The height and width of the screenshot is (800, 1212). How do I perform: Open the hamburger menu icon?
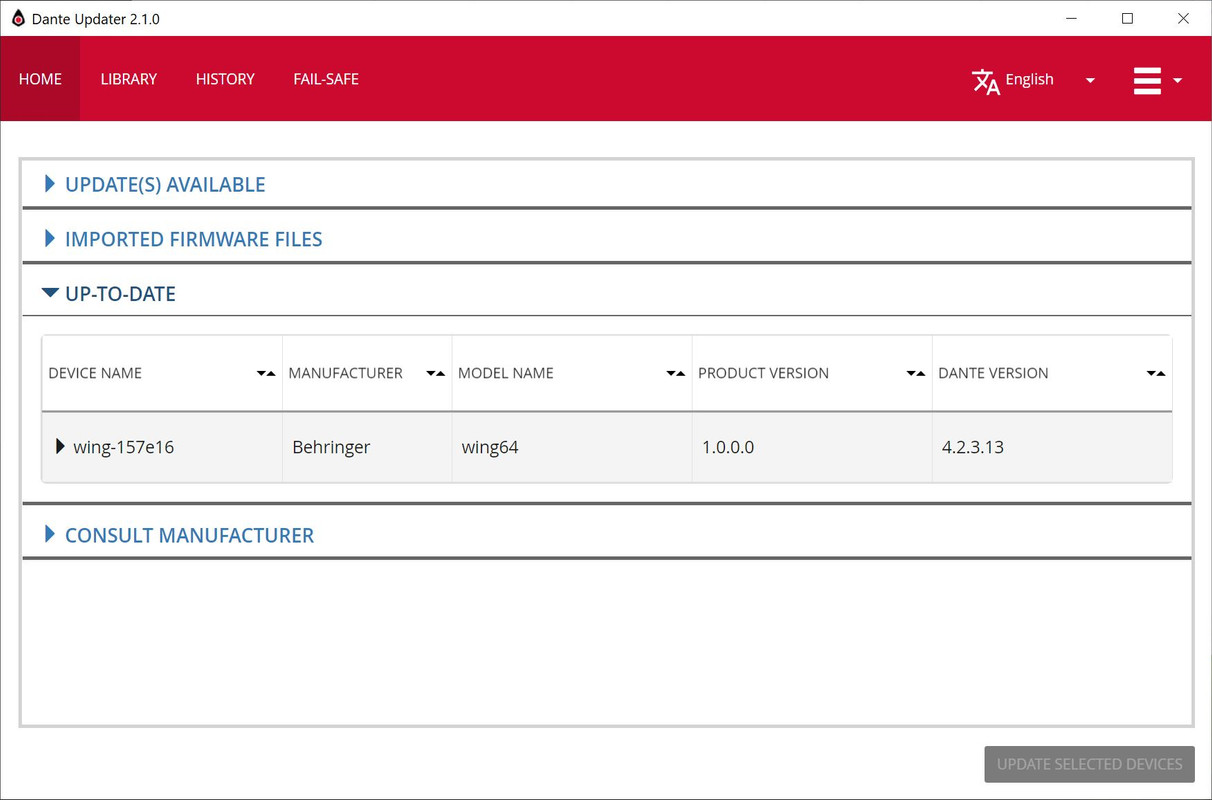tap(1147, 80)
